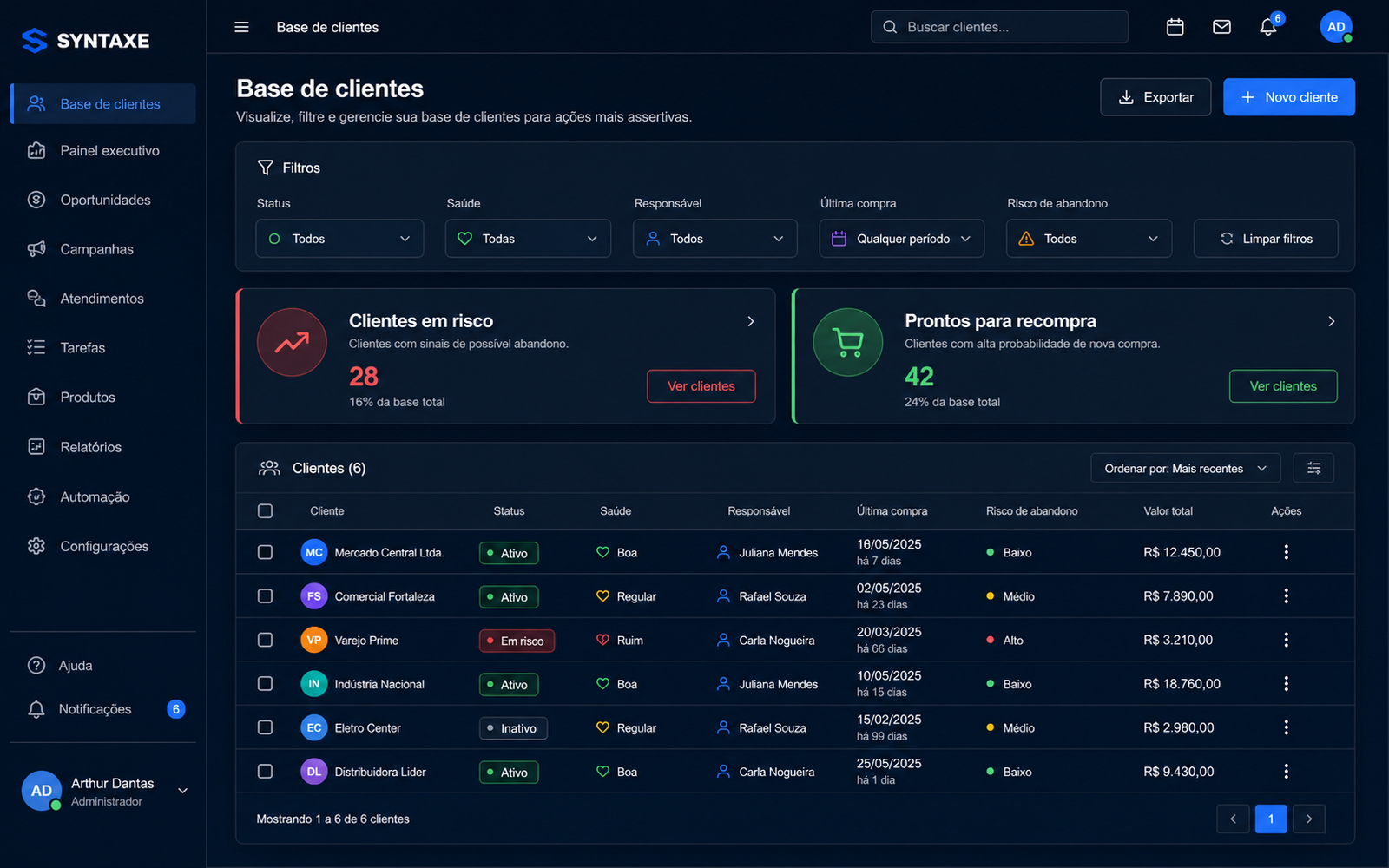Open actions menu for Varejo Prime
The height and width of the screenshot is (868, 1389).
[x=1286, y=640]
